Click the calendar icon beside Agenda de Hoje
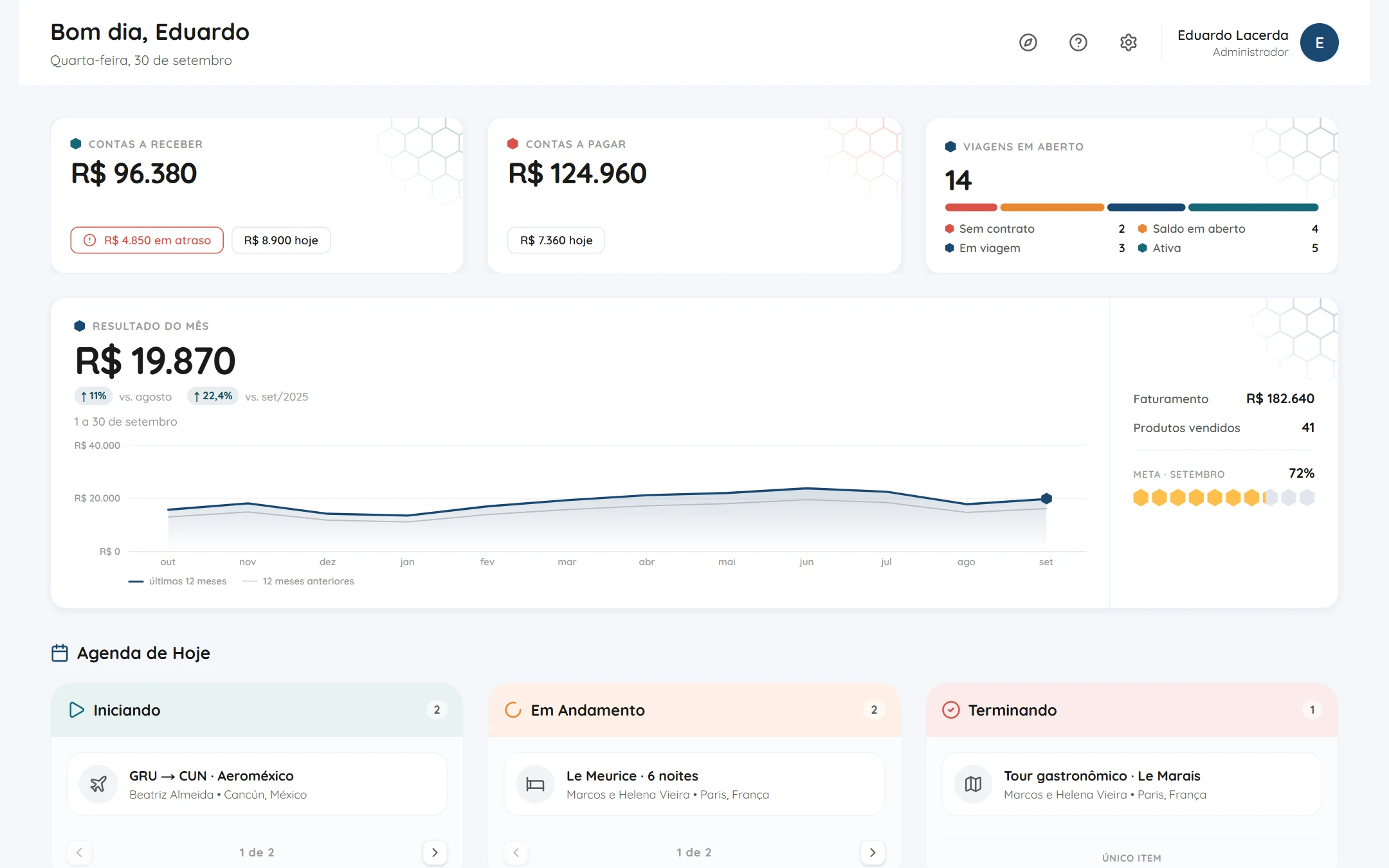 pyautogui.click(x=60, y=653)
